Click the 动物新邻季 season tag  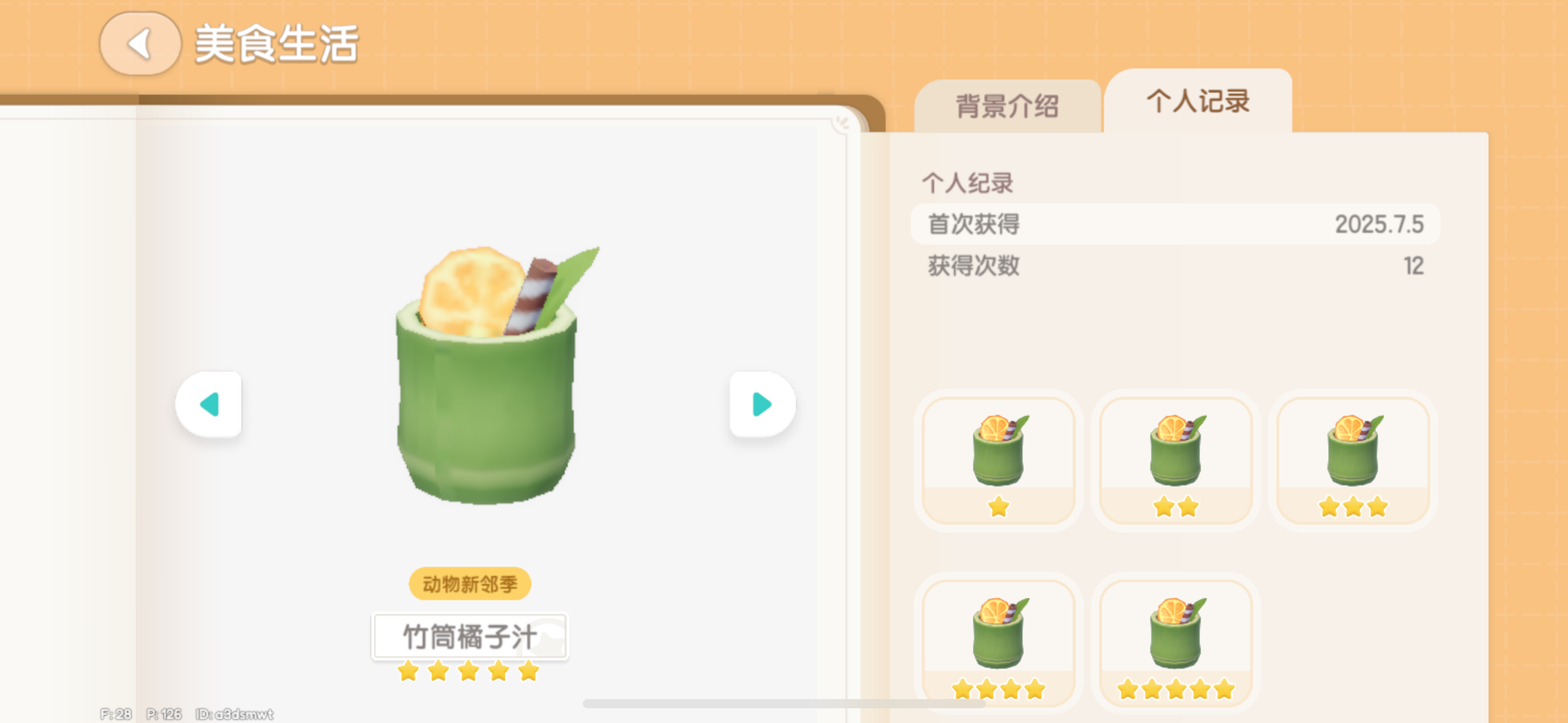[470, 584]
